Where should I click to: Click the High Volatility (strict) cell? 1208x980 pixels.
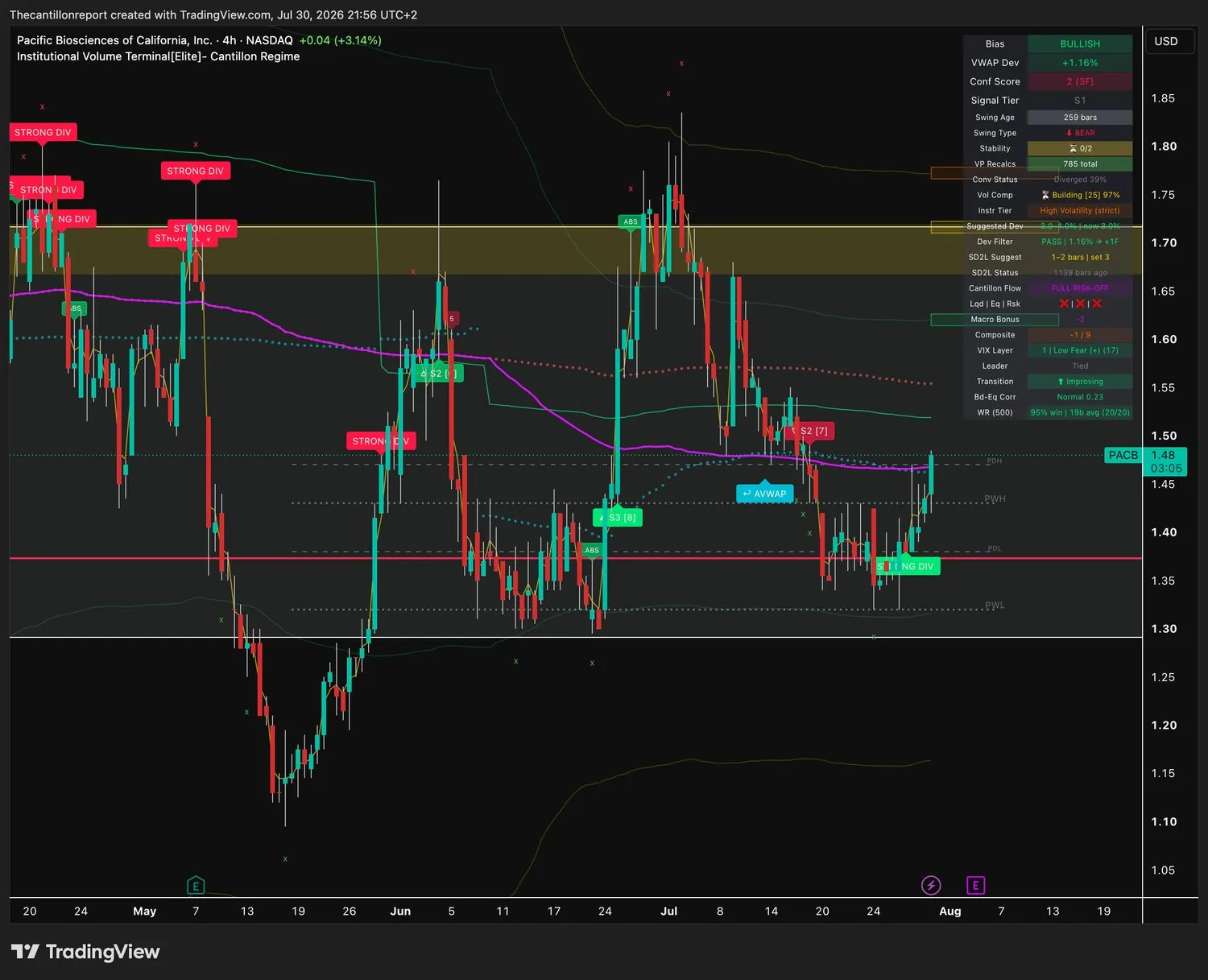1080,211
